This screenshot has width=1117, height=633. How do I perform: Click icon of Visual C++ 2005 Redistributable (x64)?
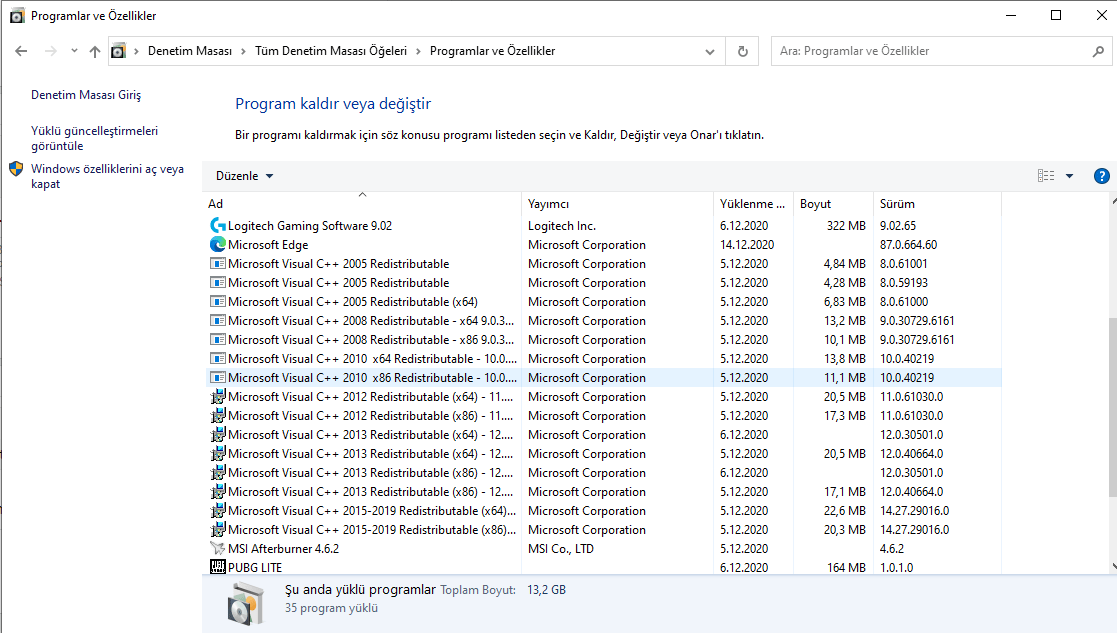[x=218, y=301]
